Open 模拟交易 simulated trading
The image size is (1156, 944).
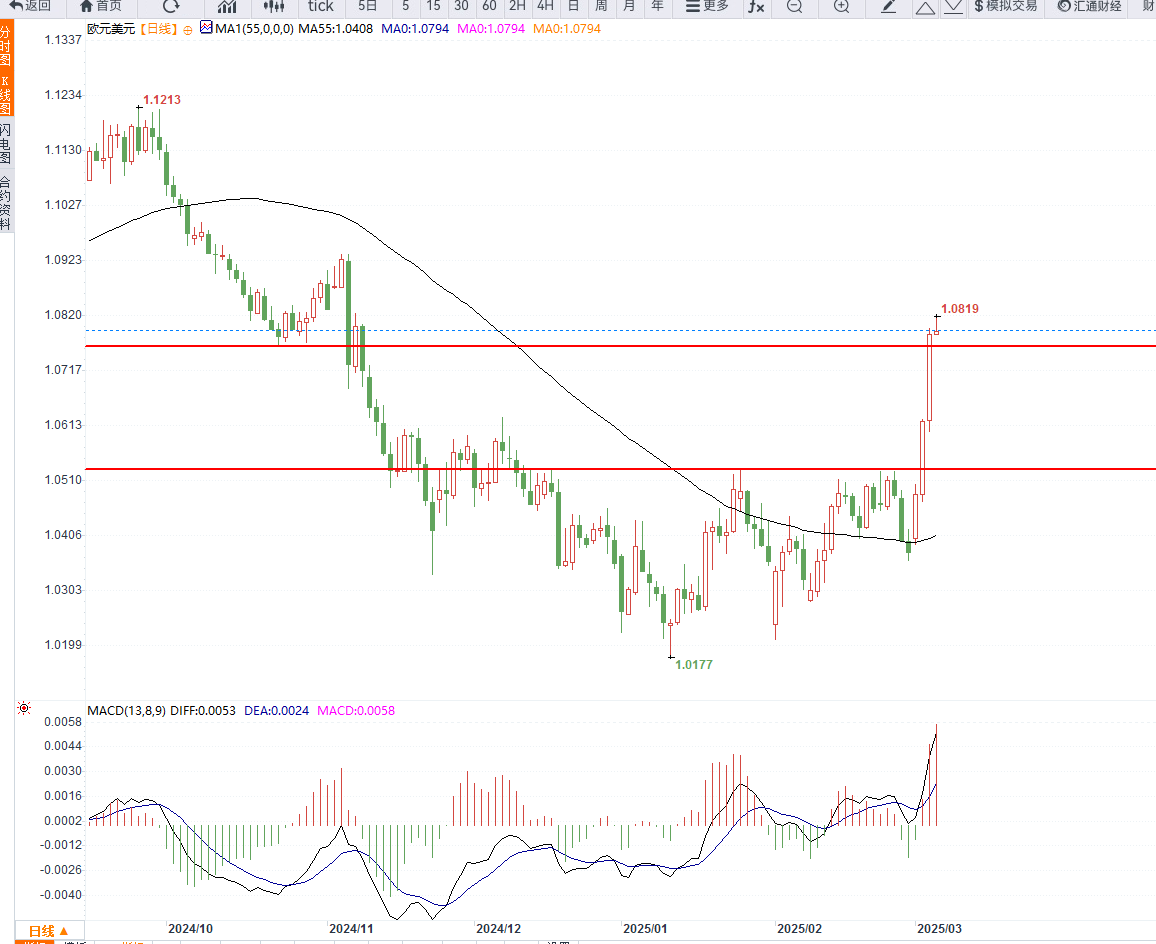point(1006,7)
